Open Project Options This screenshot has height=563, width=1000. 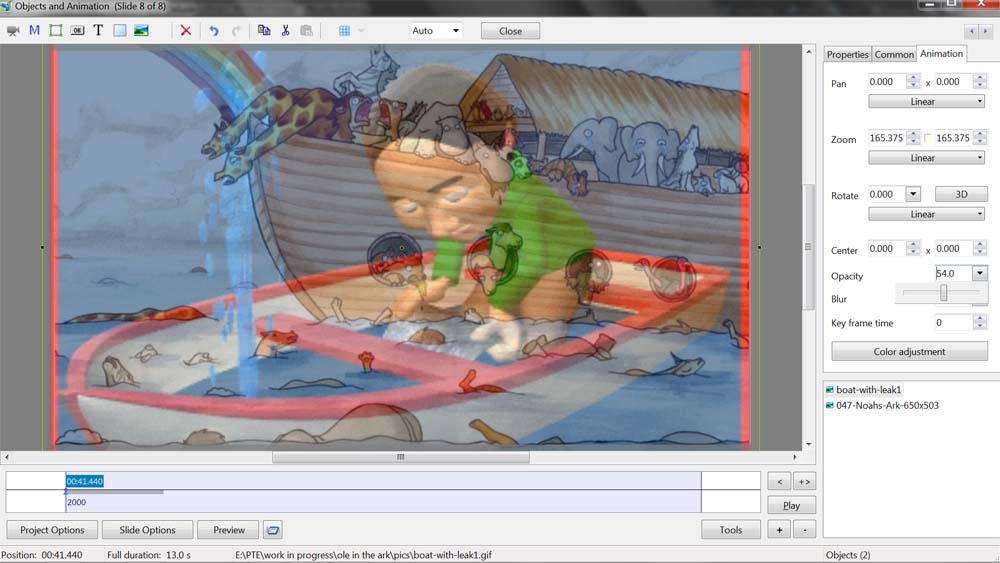click(52, 530)
